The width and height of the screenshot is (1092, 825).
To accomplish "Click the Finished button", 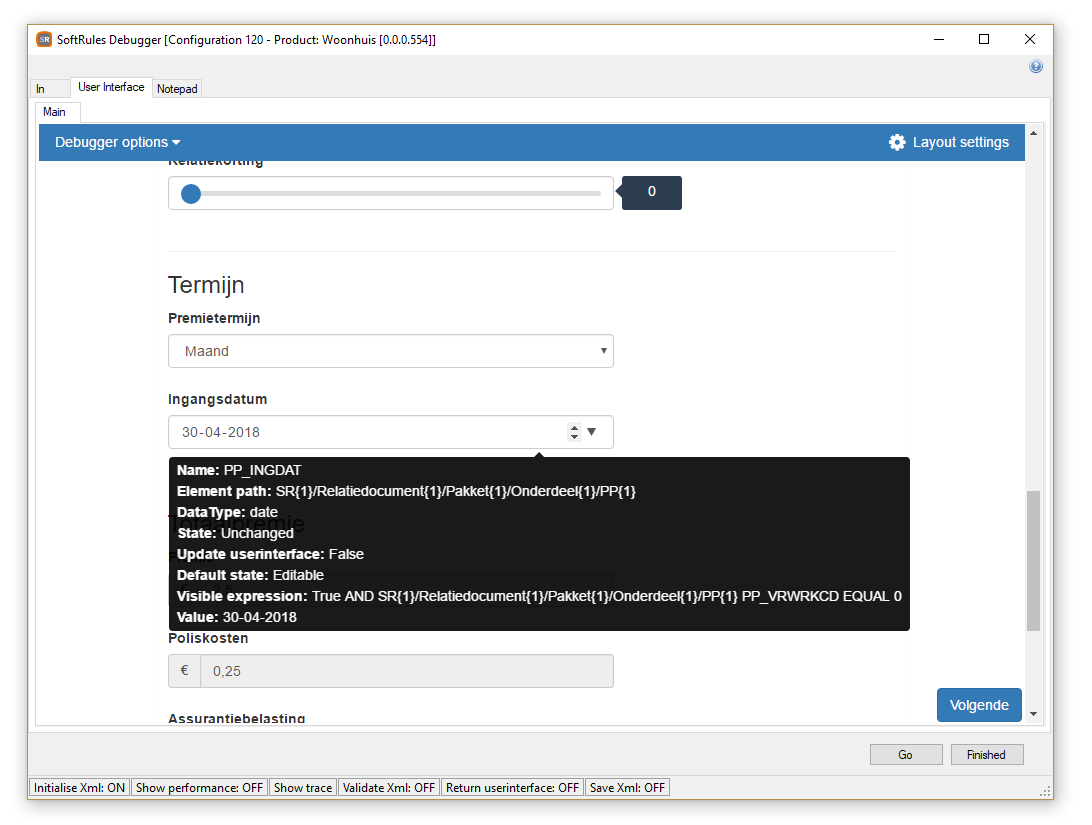I will pos(987,755).
